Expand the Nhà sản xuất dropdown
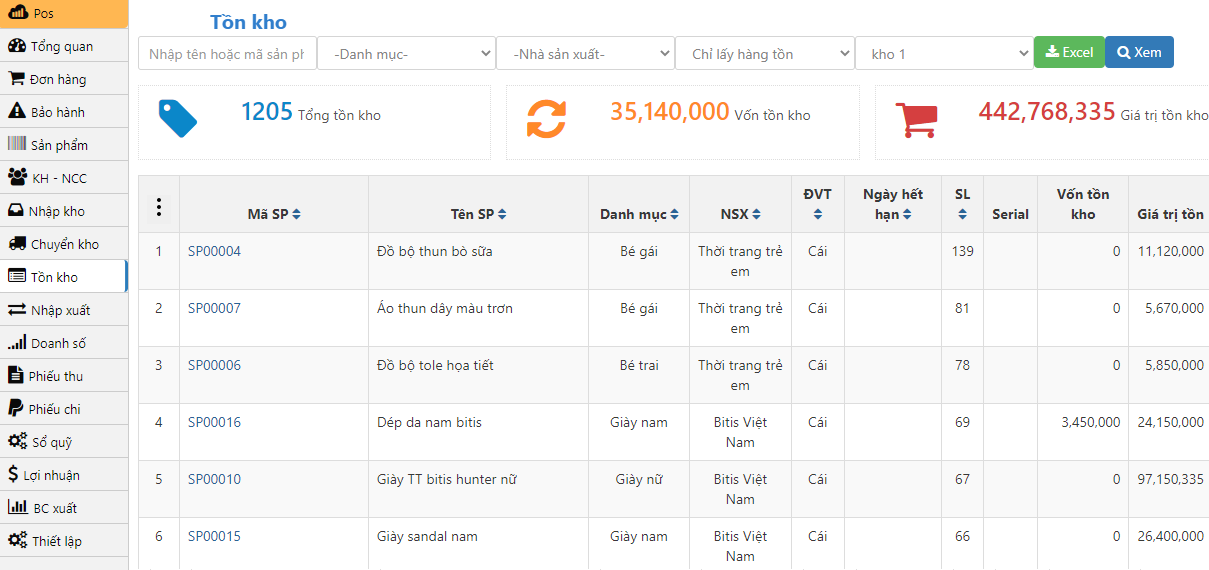Screen dimensions: 1209x570 tap(585, 54)
